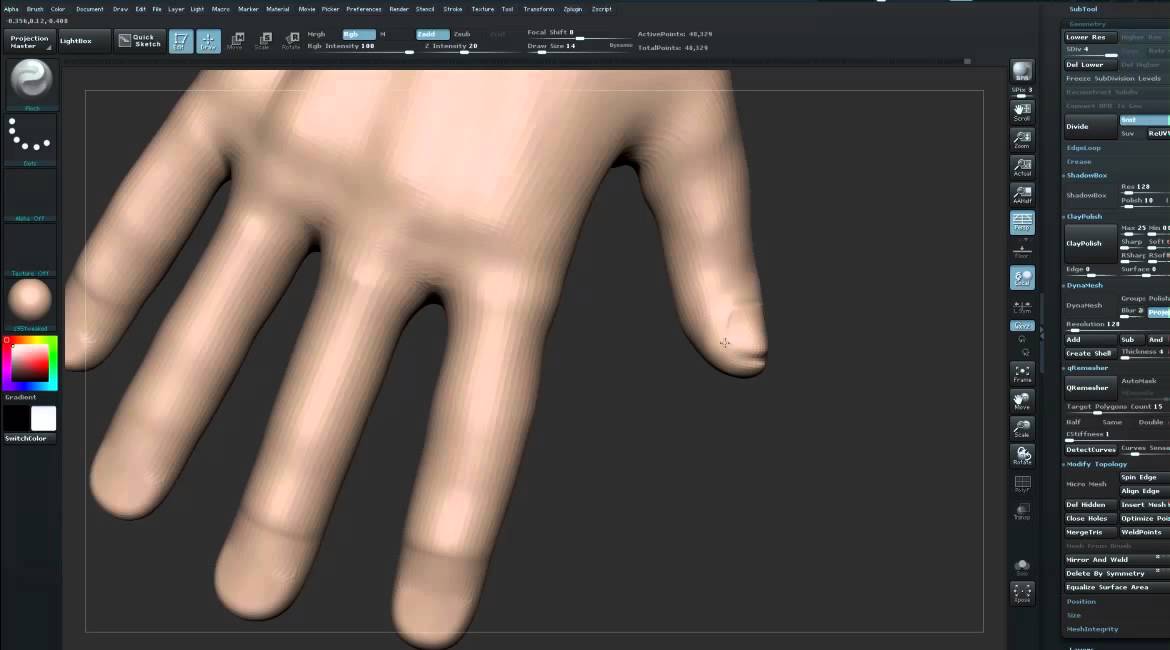
Task: Open the Preferences menu
Action: coord(363,9)
